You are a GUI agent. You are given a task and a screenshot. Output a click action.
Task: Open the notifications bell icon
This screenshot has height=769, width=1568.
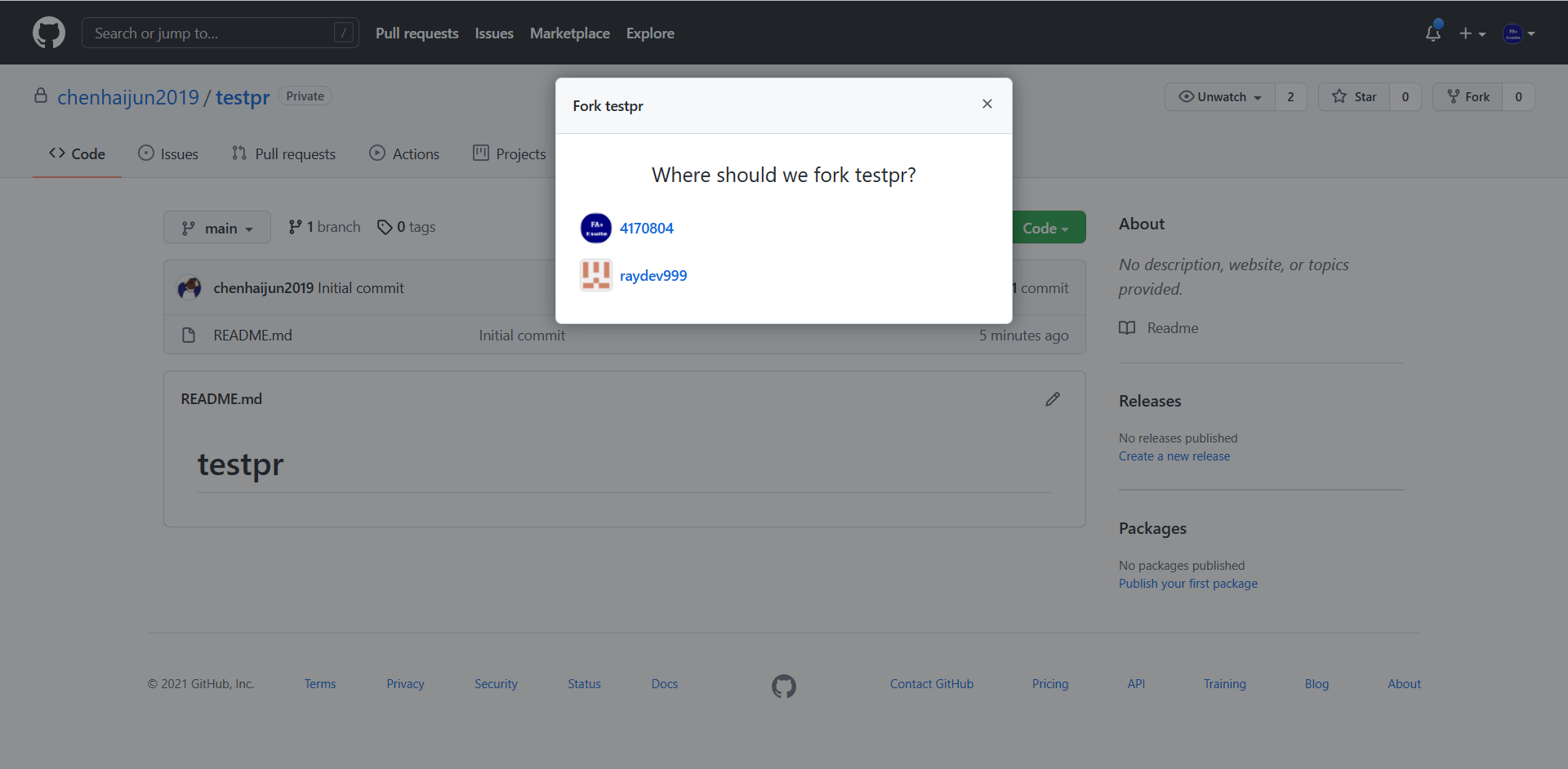click(x=1433, y=33)
